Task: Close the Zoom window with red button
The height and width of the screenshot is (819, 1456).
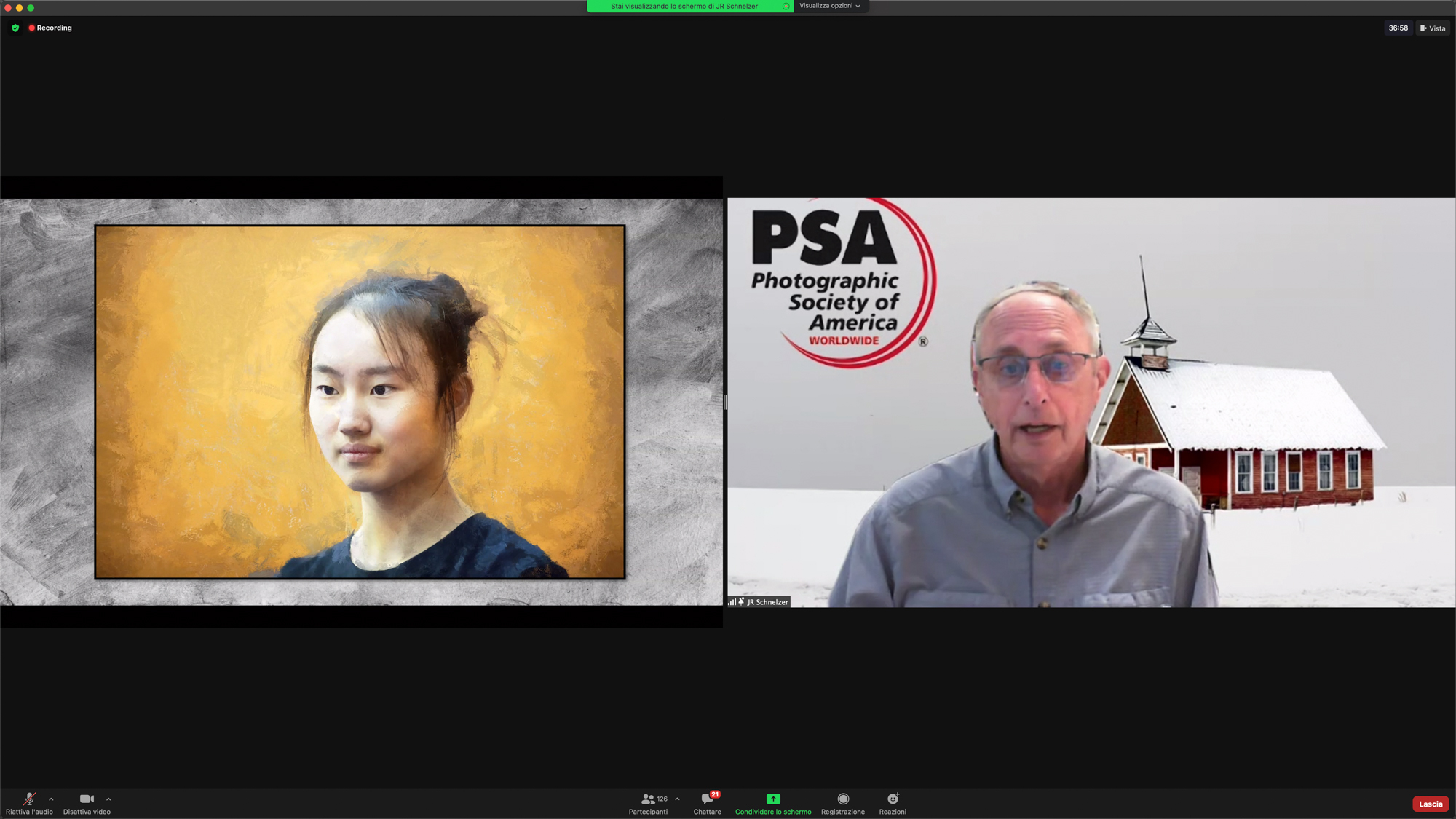Action: coord(8,8)
